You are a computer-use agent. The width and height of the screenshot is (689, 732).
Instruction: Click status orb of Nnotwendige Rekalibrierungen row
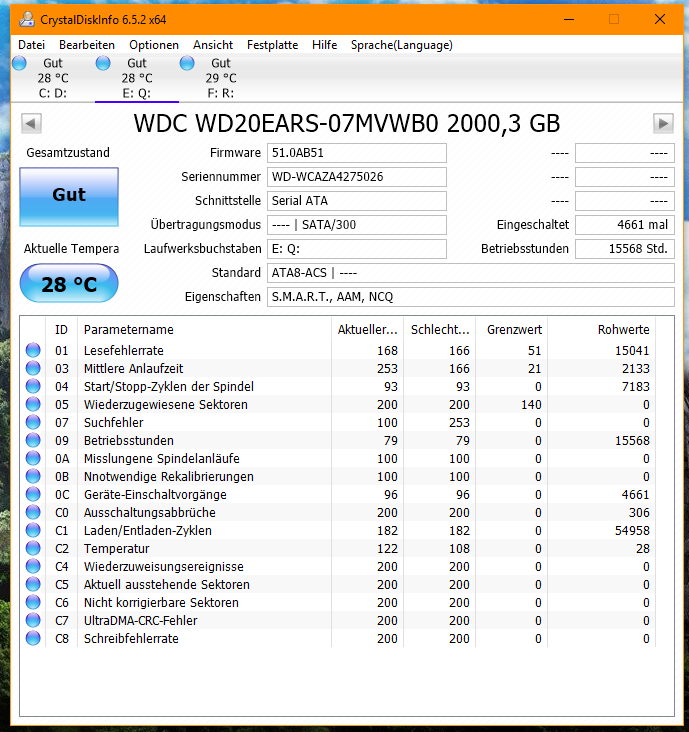pyautogui.click(x=33, y=476)
